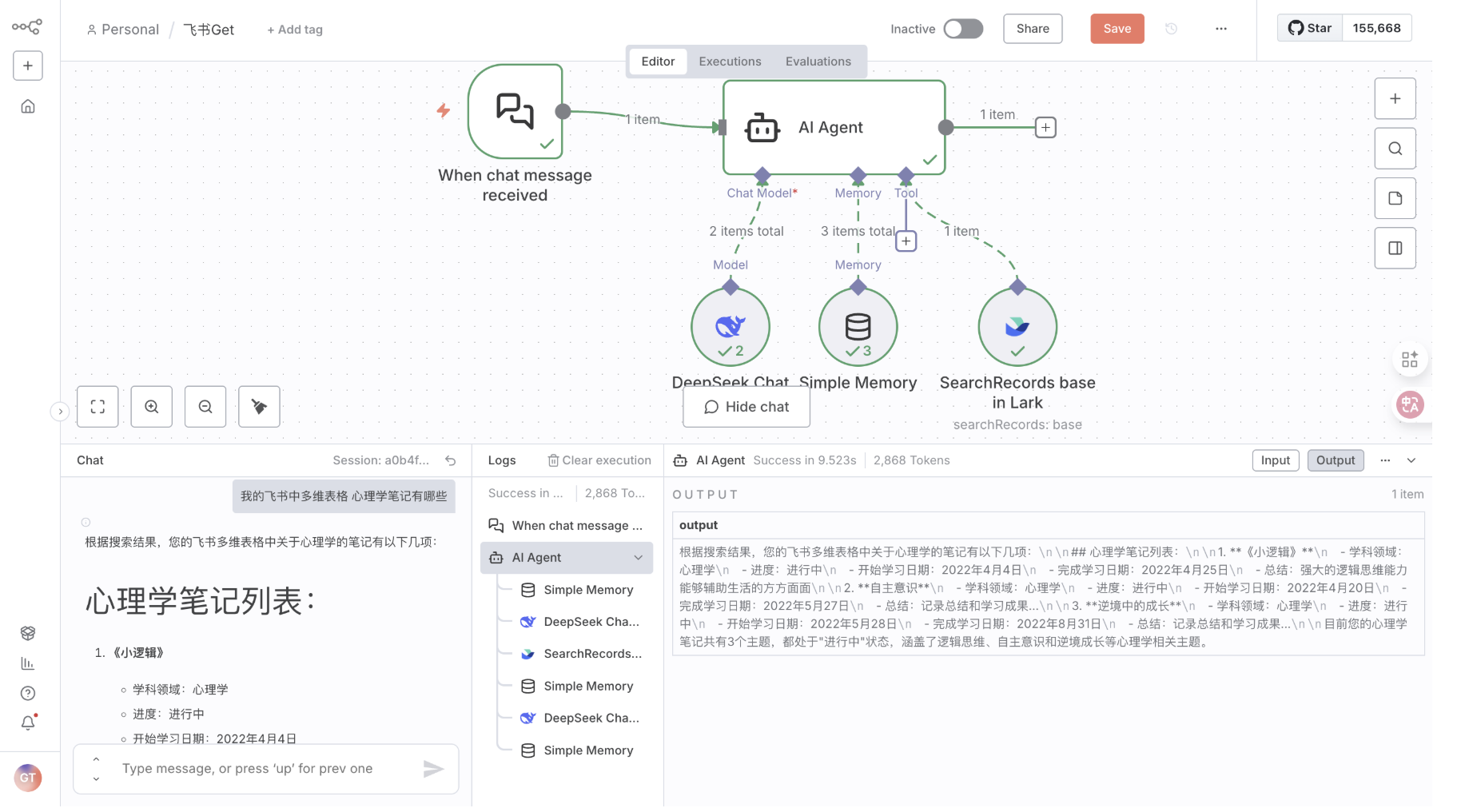Screen dimensions: 1461x812
Task: Click the send message icon in chat
Action: click(434, 768)
